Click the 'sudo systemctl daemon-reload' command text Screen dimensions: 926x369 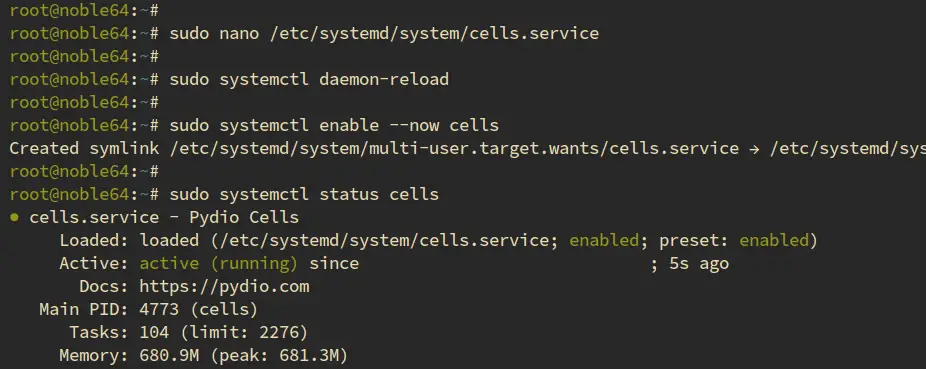coord(309,79)
